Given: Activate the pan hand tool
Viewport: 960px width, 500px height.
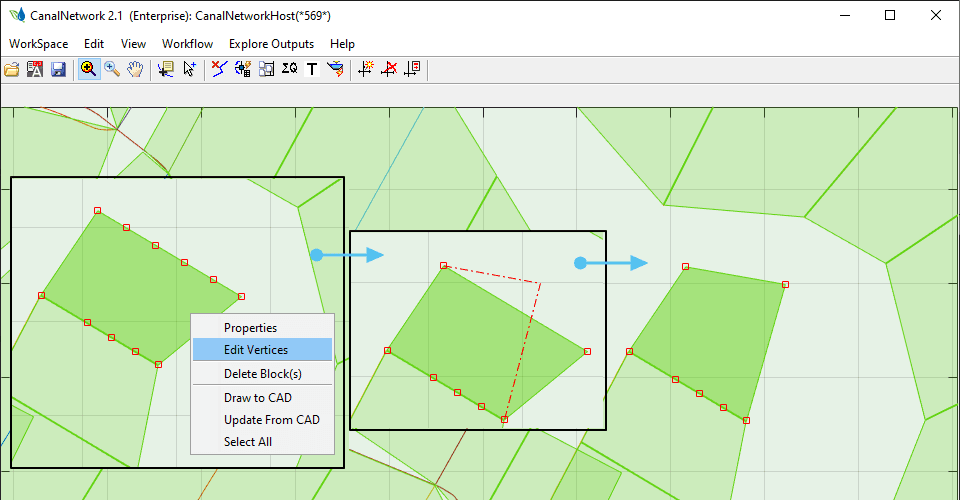Looking at the screenshot, I should [x=135, y=69].
